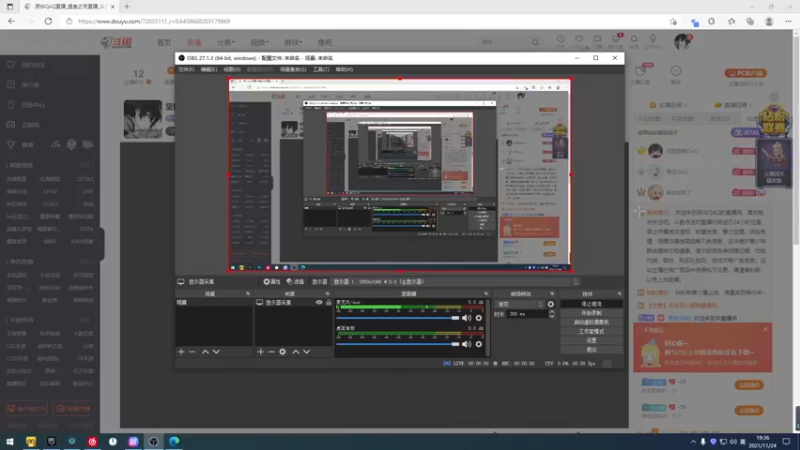Adjust transition duration stepper arrows

[x=552, y=314]
